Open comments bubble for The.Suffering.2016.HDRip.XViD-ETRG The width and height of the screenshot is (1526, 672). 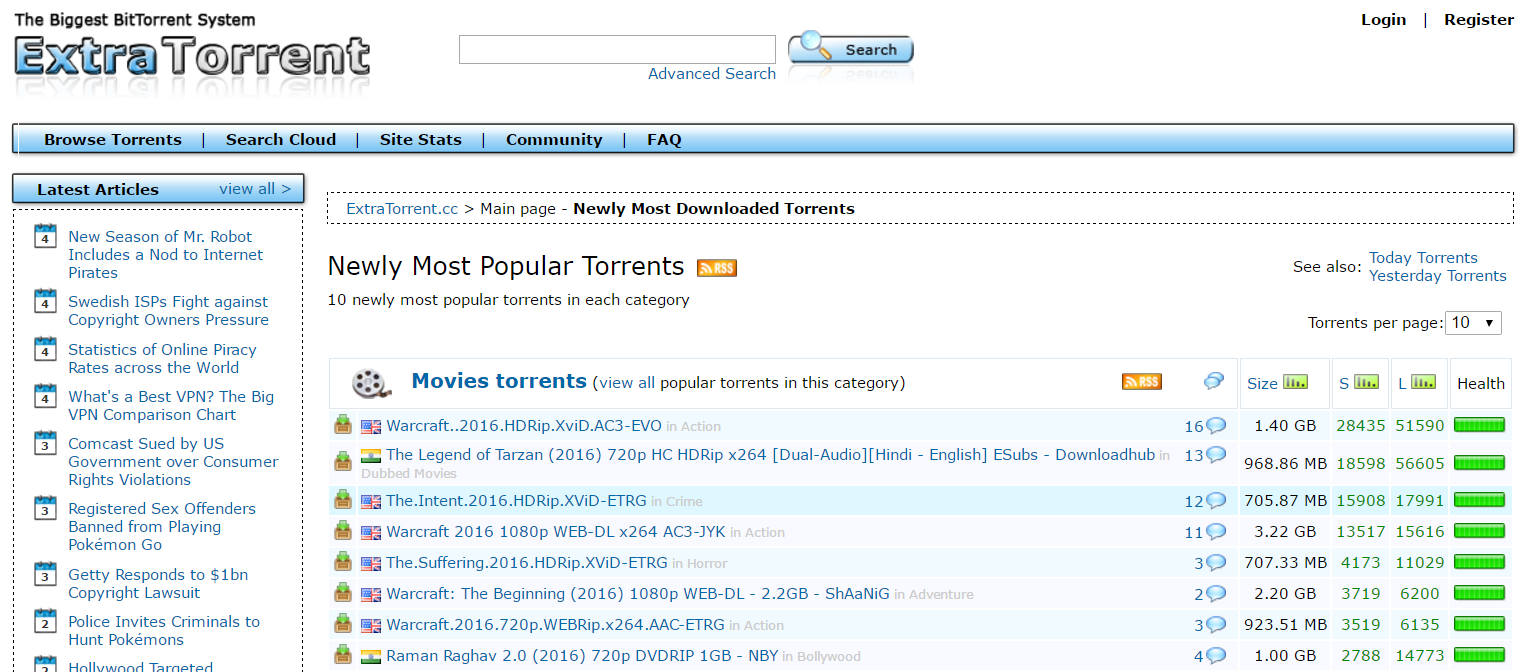coord(1216,563)
